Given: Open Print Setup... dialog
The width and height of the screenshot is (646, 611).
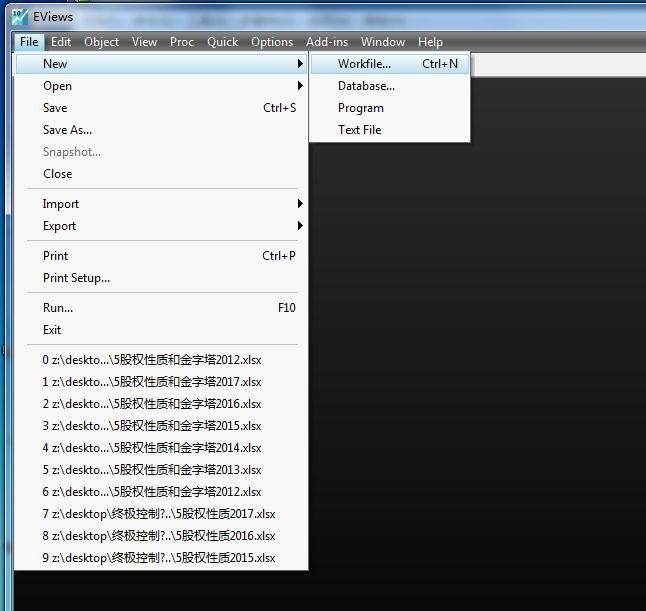Looking at the screenshot, I should 161,278.
